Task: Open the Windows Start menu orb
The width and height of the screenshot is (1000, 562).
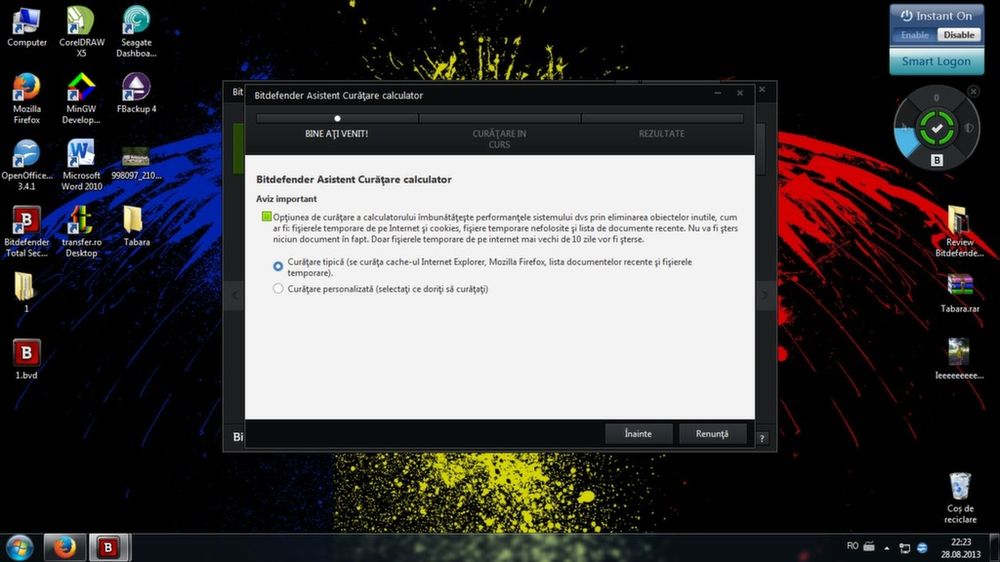Action: click(19, 547)
